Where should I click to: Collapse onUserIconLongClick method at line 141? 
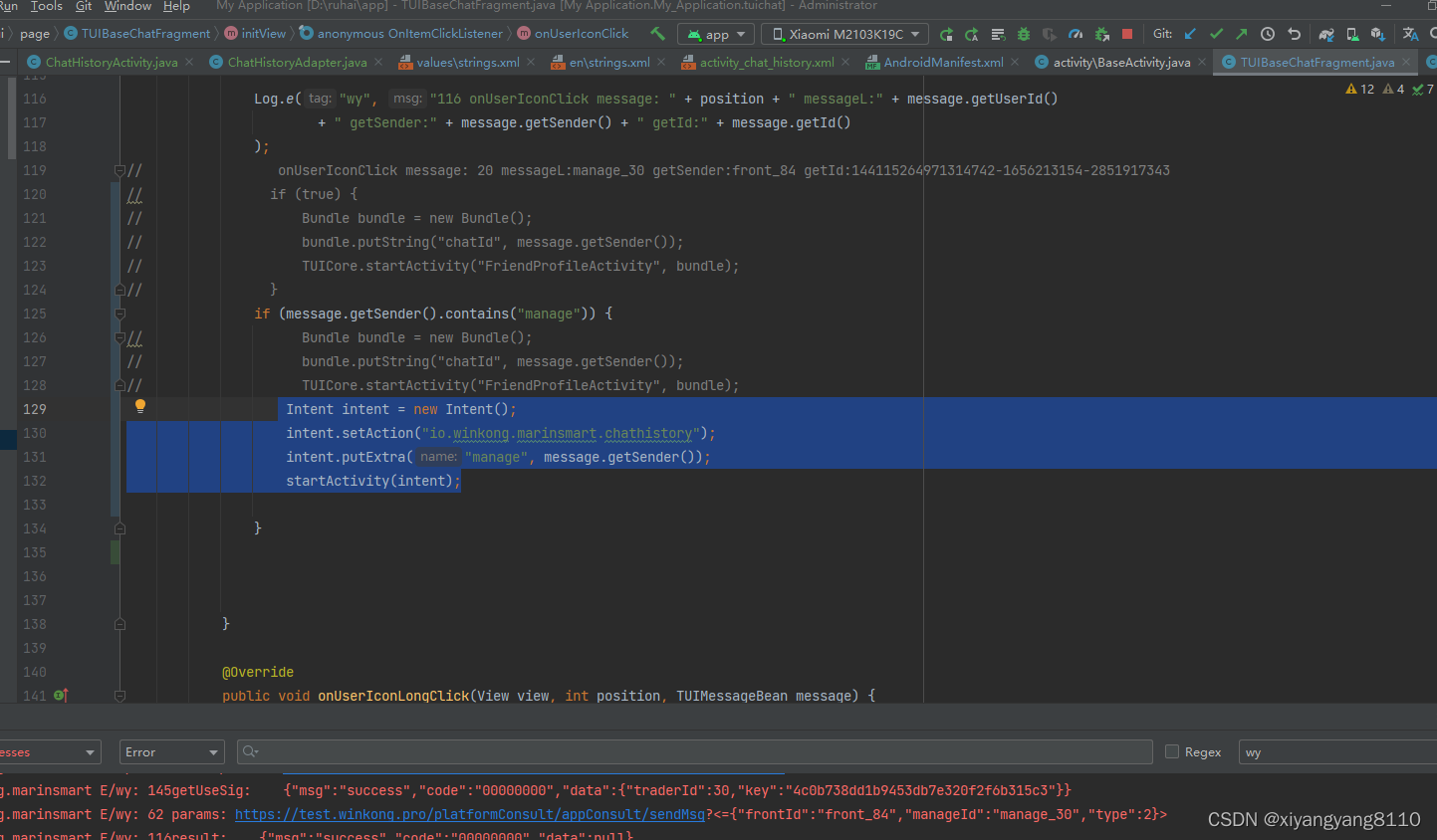coord(120,696)
